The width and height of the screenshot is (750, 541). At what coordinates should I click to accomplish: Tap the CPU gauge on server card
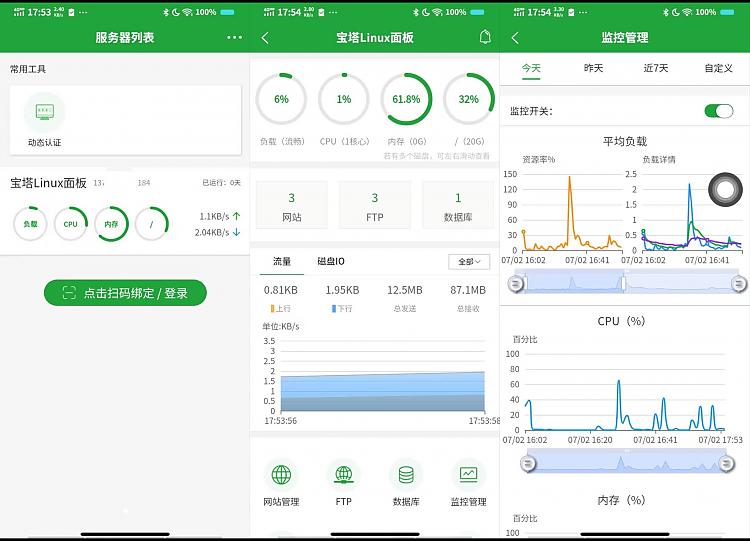[70, 224]
